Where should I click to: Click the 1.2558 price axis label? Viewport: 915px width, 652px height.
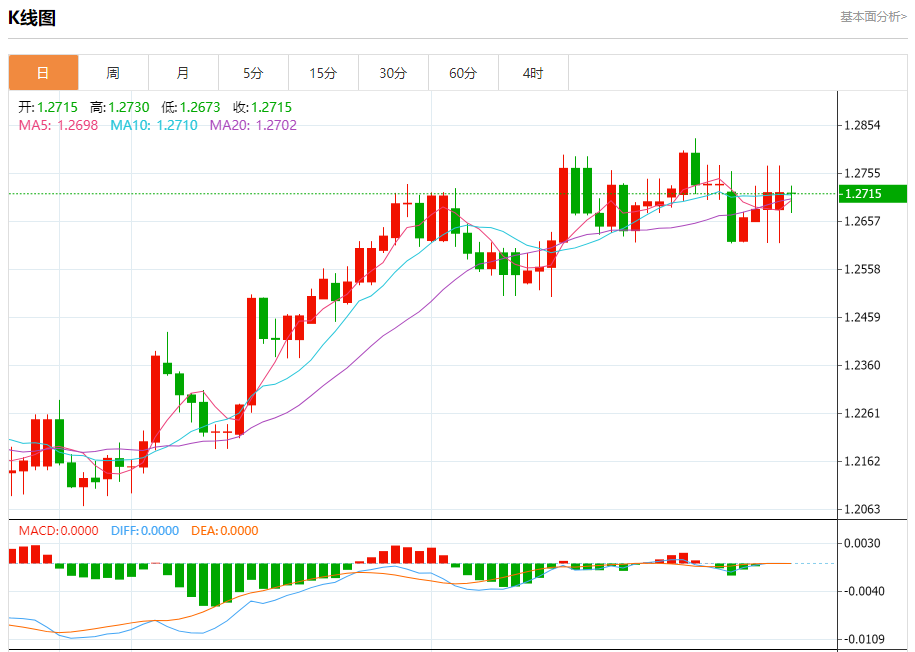(862, 269)
